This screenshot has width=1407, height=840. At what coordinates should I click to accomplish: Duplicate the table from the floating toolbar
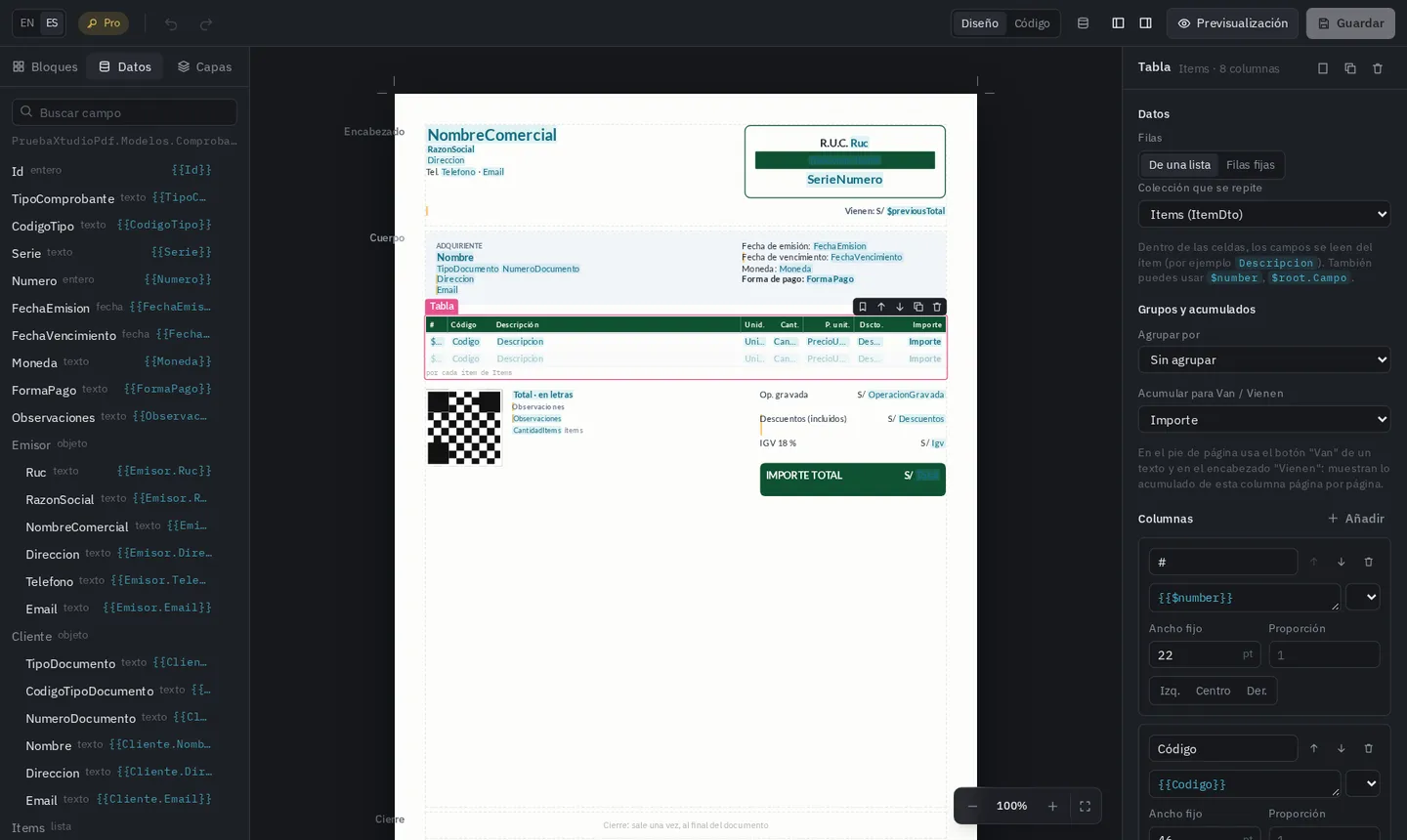(917, 307)
